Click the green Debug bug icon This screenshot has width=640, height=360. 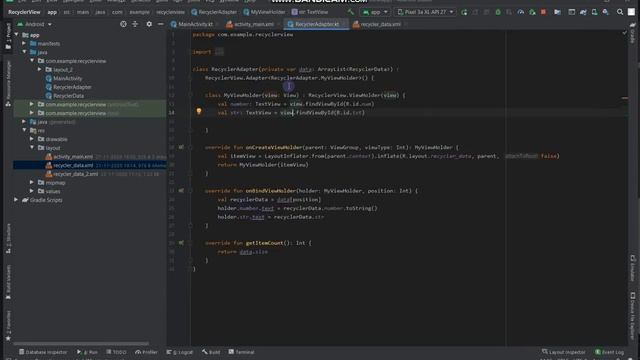(x=498, y=12)
